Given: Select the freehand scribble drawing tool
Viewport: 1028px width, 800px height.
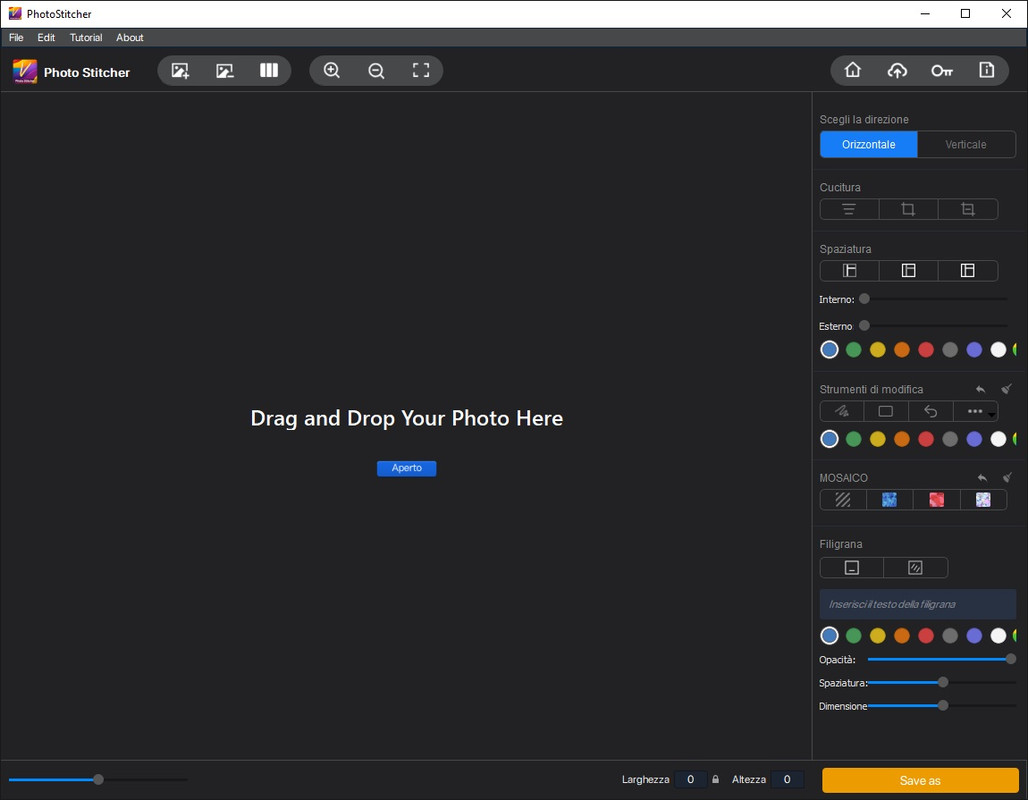Looking at the screenshot, I should click(x=842, y=412).
